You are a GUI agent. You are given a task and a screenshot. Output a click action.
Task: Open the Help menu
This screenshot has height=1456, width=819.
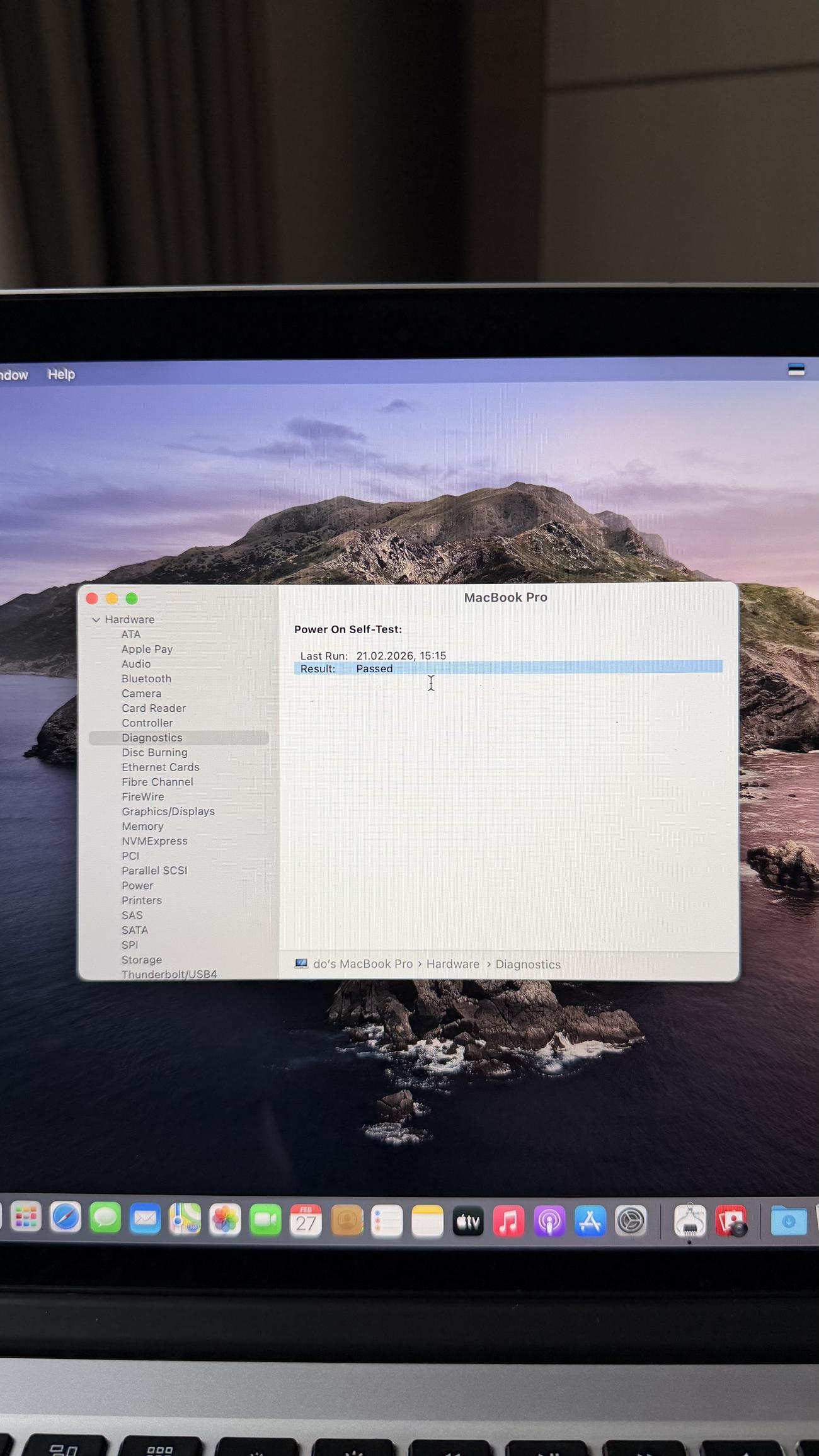61,374
